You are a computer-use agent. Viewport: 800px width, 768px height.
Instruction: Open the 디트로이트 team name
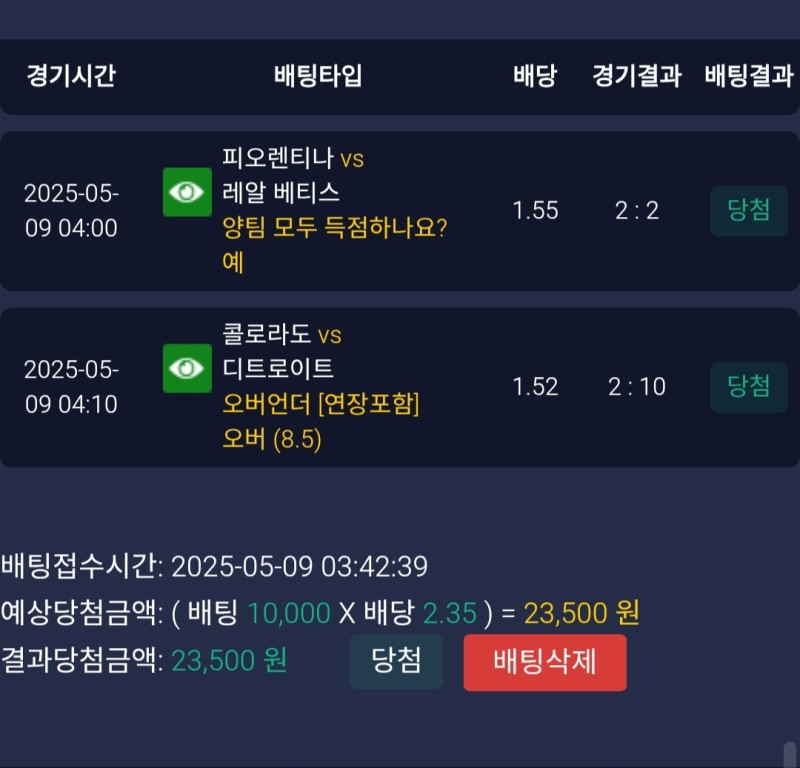pyautogui.click(x=278, y=369)
